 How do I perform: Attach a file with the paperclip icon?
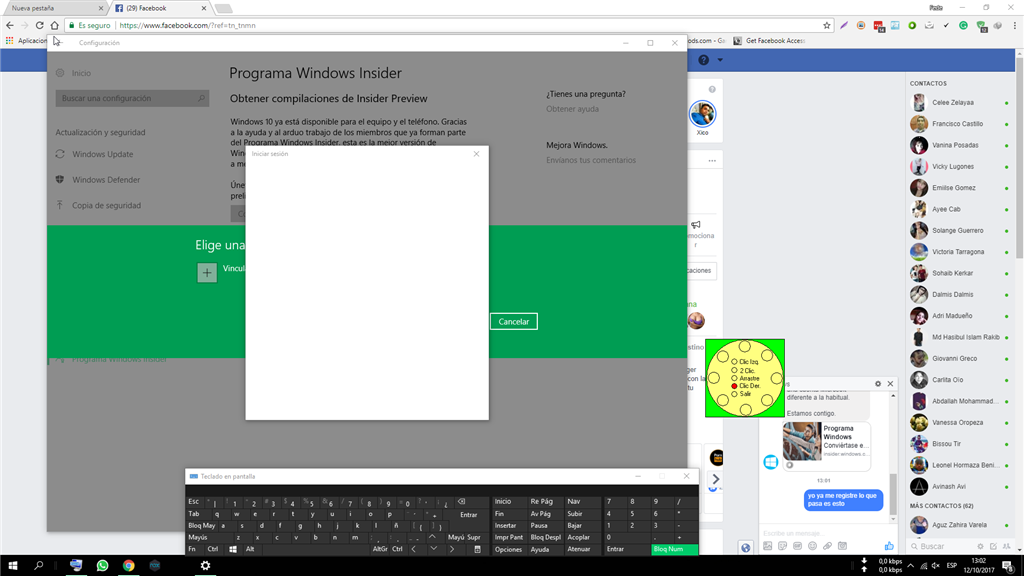coord(827,546)
